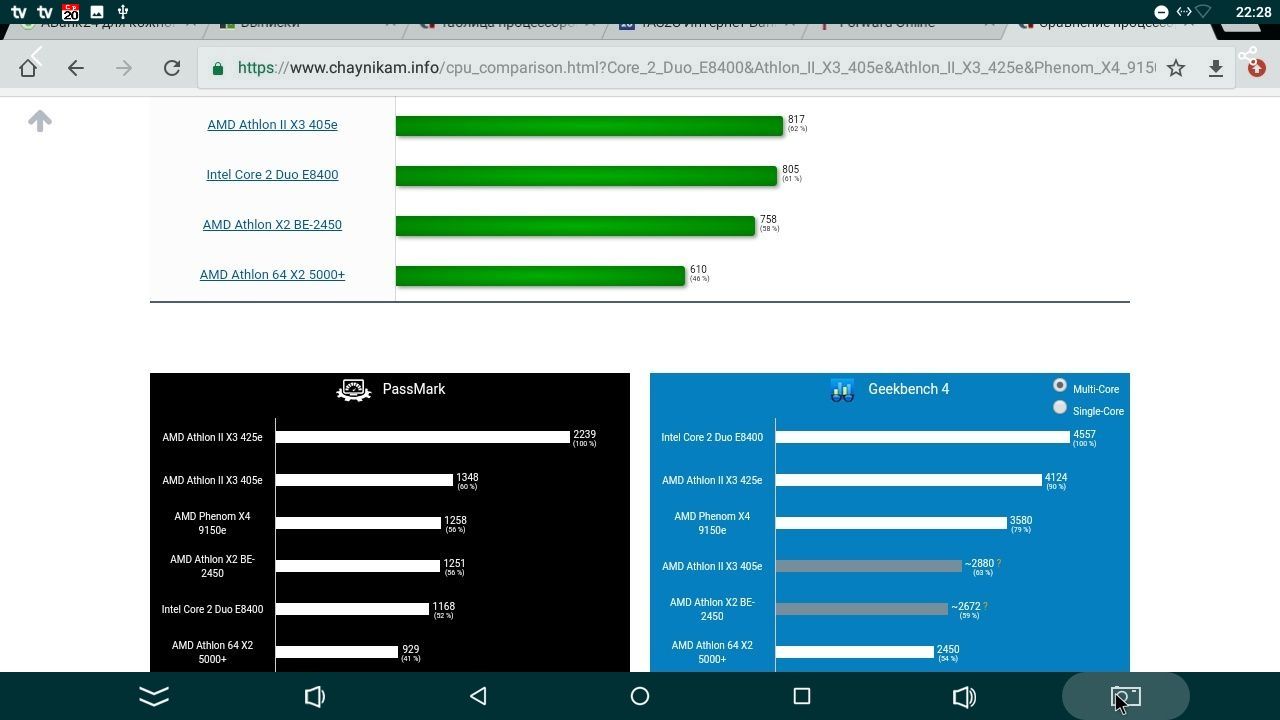Click PassMark score value 1258
This screenshot has width=1280, height=720.
click(x=456, y=521)
